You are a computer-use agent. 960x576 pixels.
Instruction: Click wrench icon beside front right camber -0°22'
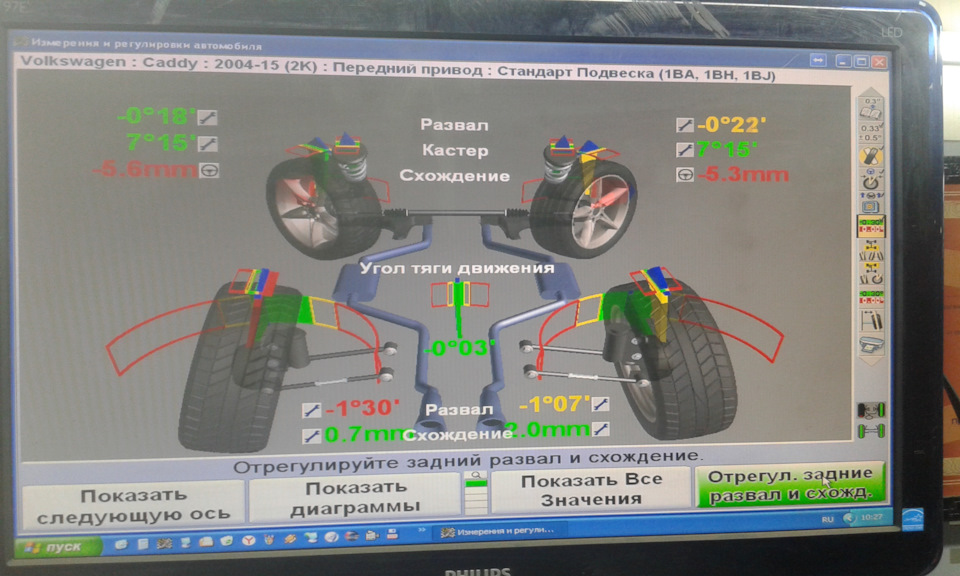point(684,125)
